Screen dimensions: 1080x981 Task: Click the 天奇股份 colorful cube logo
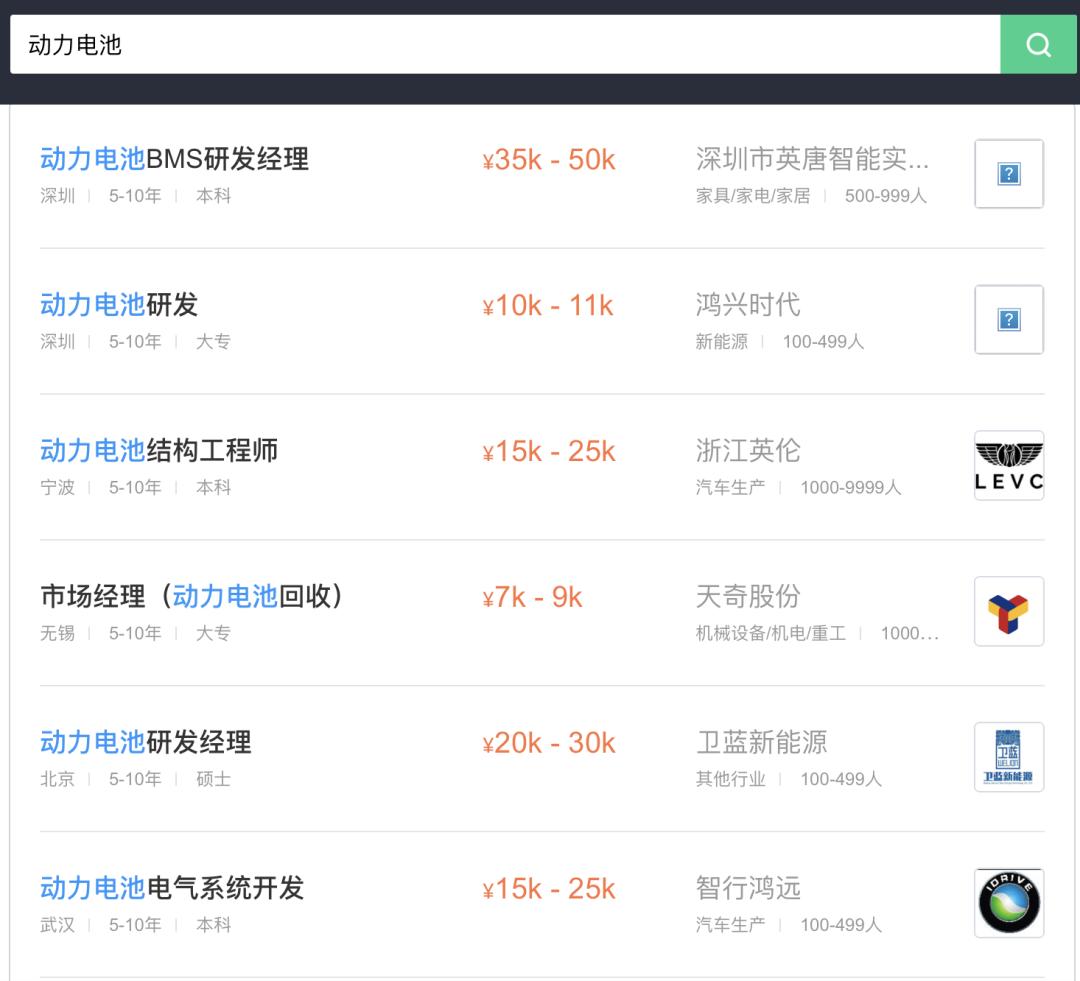pyautogui.click(x=1008, y=612)
